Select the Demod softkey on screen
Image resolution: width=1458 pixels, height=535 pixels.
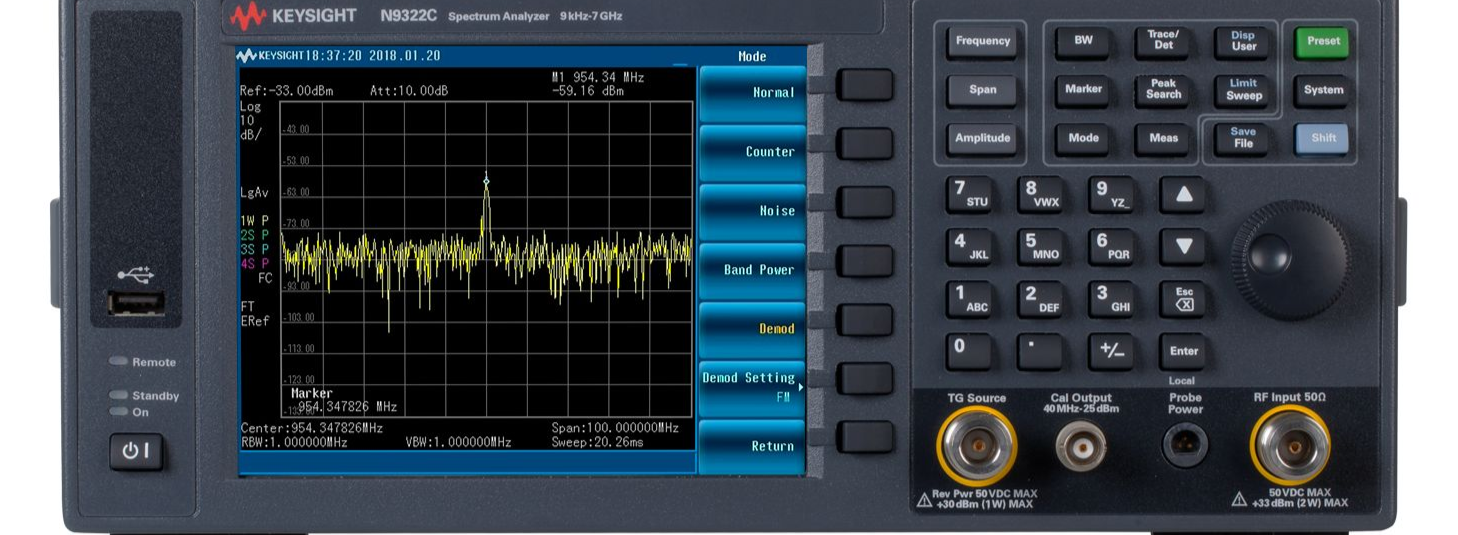coord(752,329)
